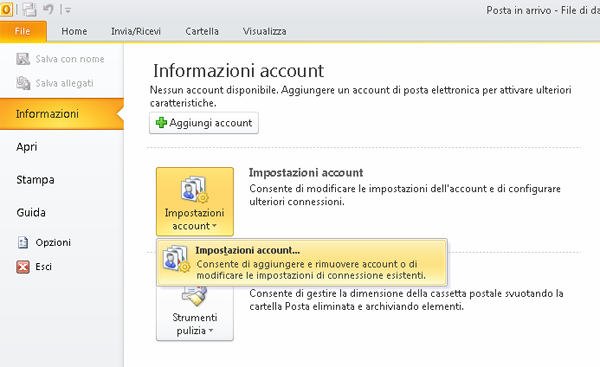Open the File tab

(23, 31)
